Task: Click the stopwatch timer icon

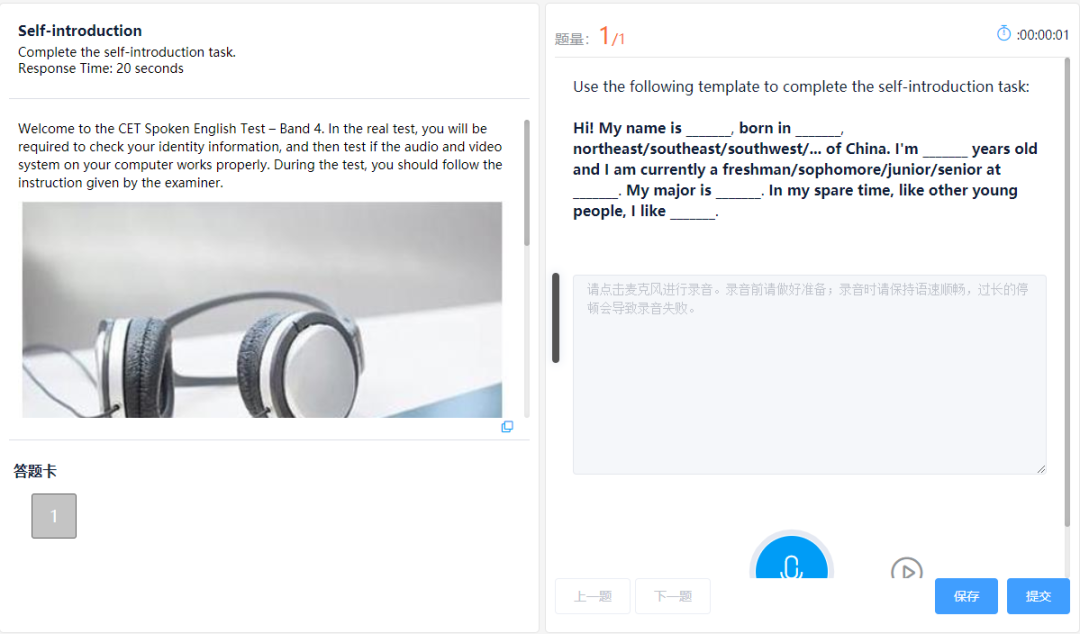Action: (1004, 33)
